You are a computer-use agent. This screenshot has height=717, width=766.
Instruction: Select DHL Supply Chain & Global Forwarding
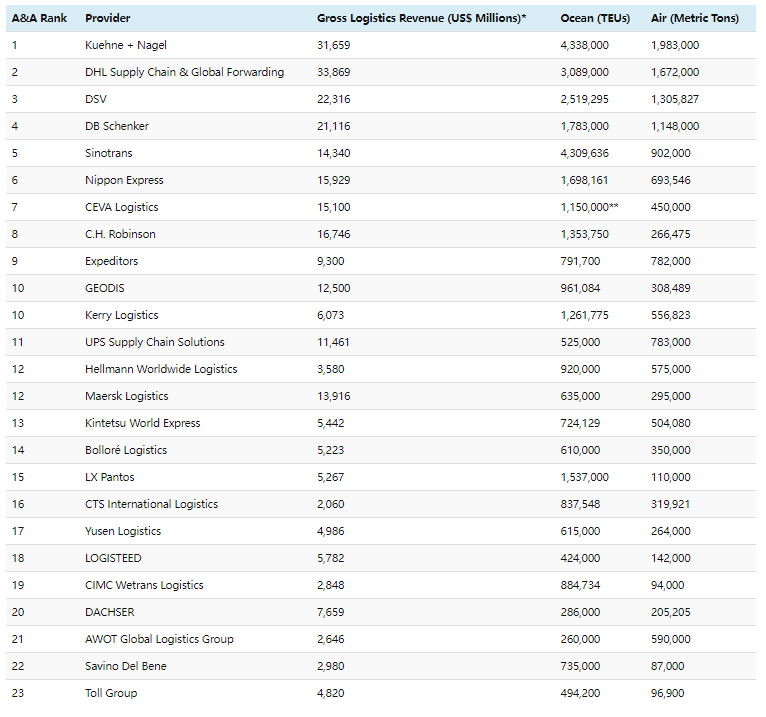tap(185, 73)
